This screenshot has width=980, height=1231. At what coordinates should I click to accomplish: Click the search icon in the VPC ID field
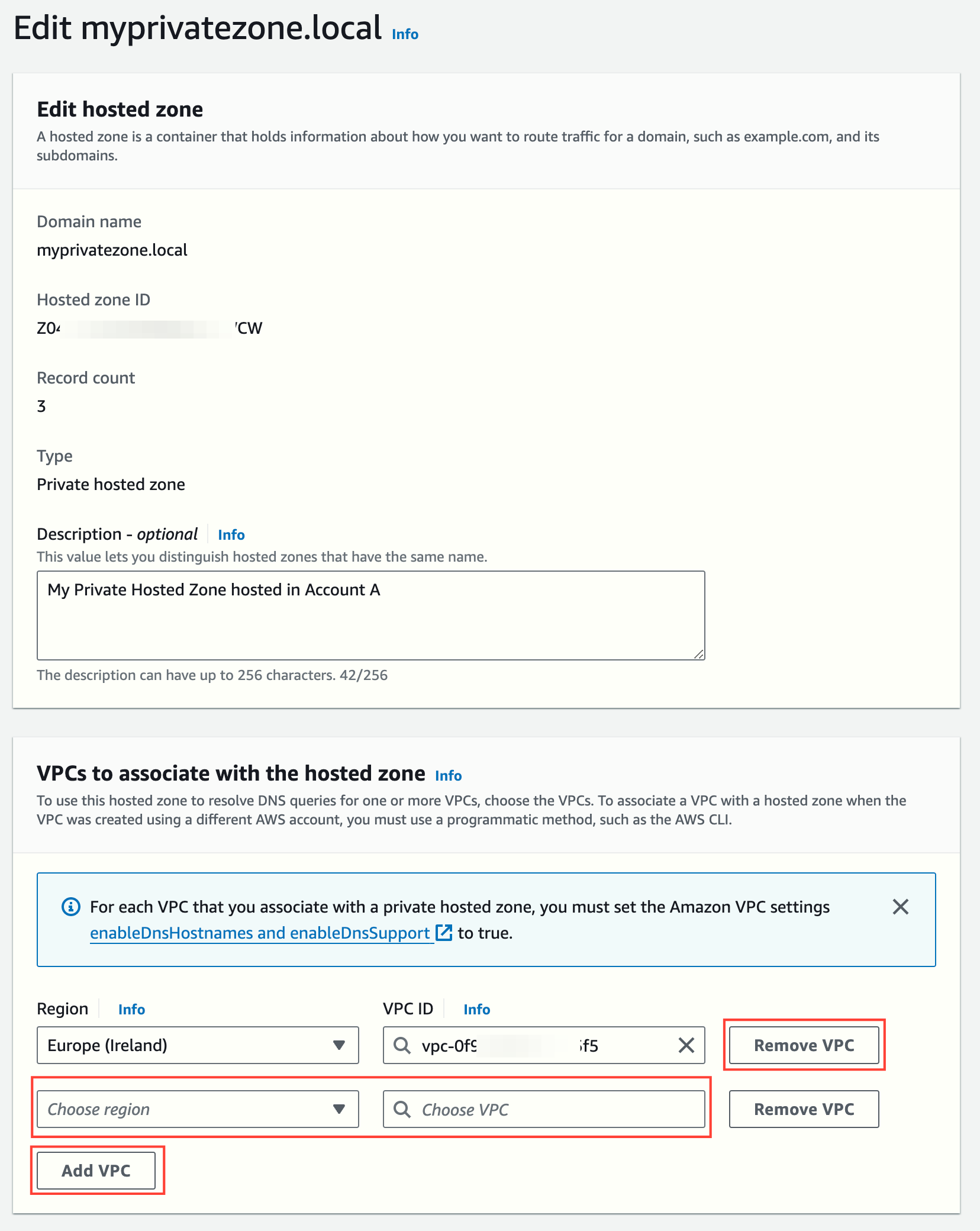(403, 1045)
